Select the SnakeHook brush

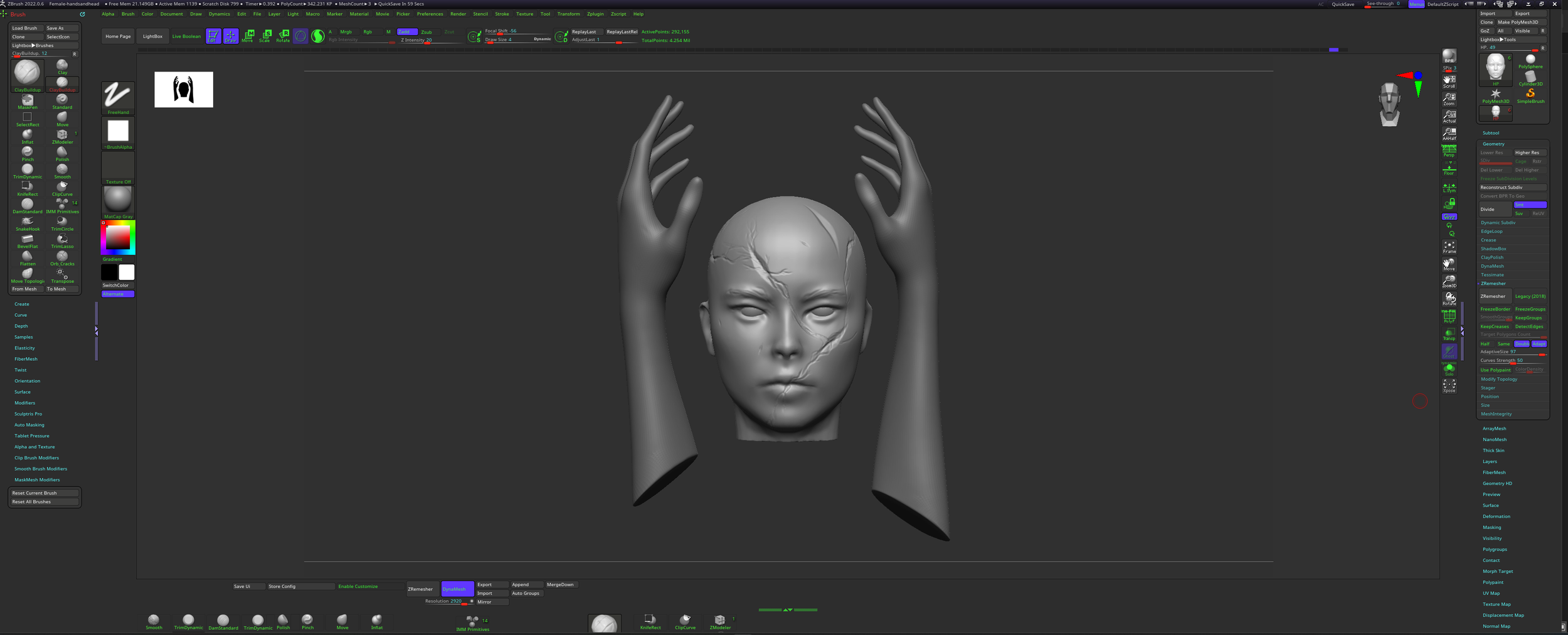pos(27,221)
